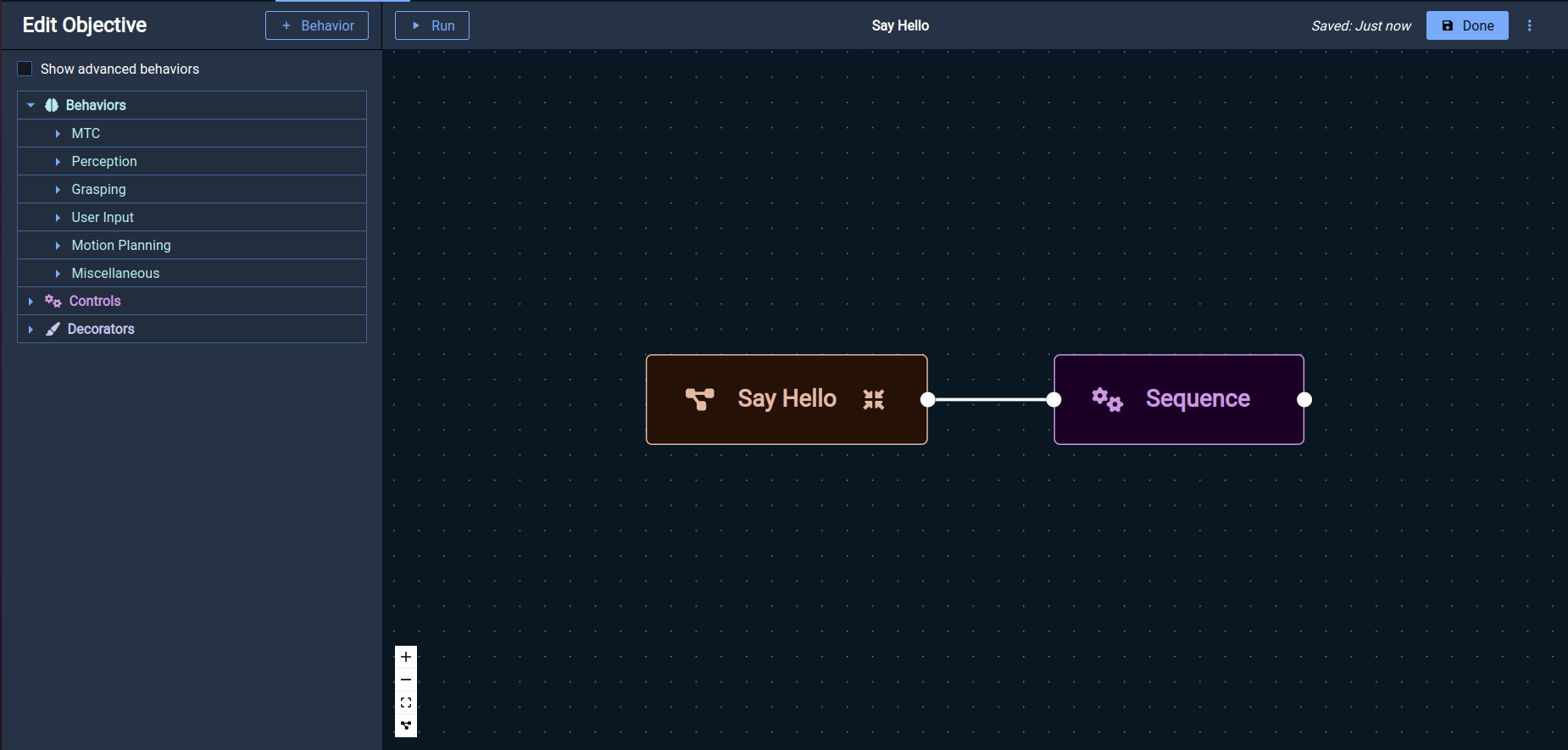Zoom out the canvas with minus button
1568x750 pixels.
coord(406,680)
